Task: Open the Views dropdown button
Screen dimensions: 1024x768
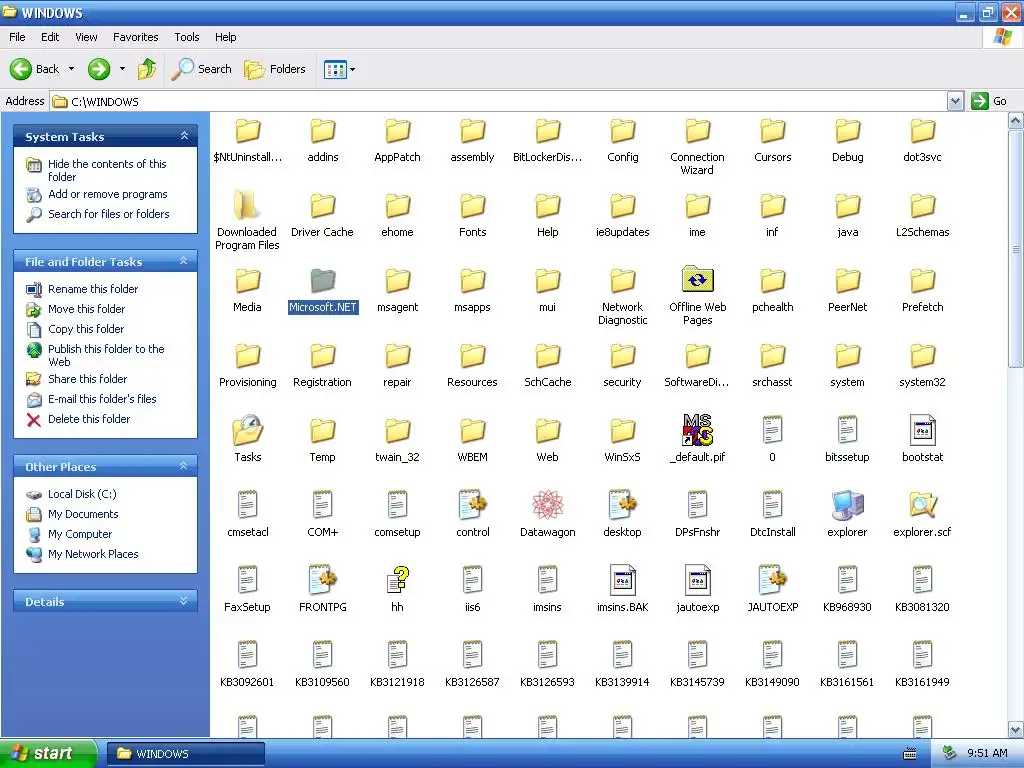Action: click(340, 69)
